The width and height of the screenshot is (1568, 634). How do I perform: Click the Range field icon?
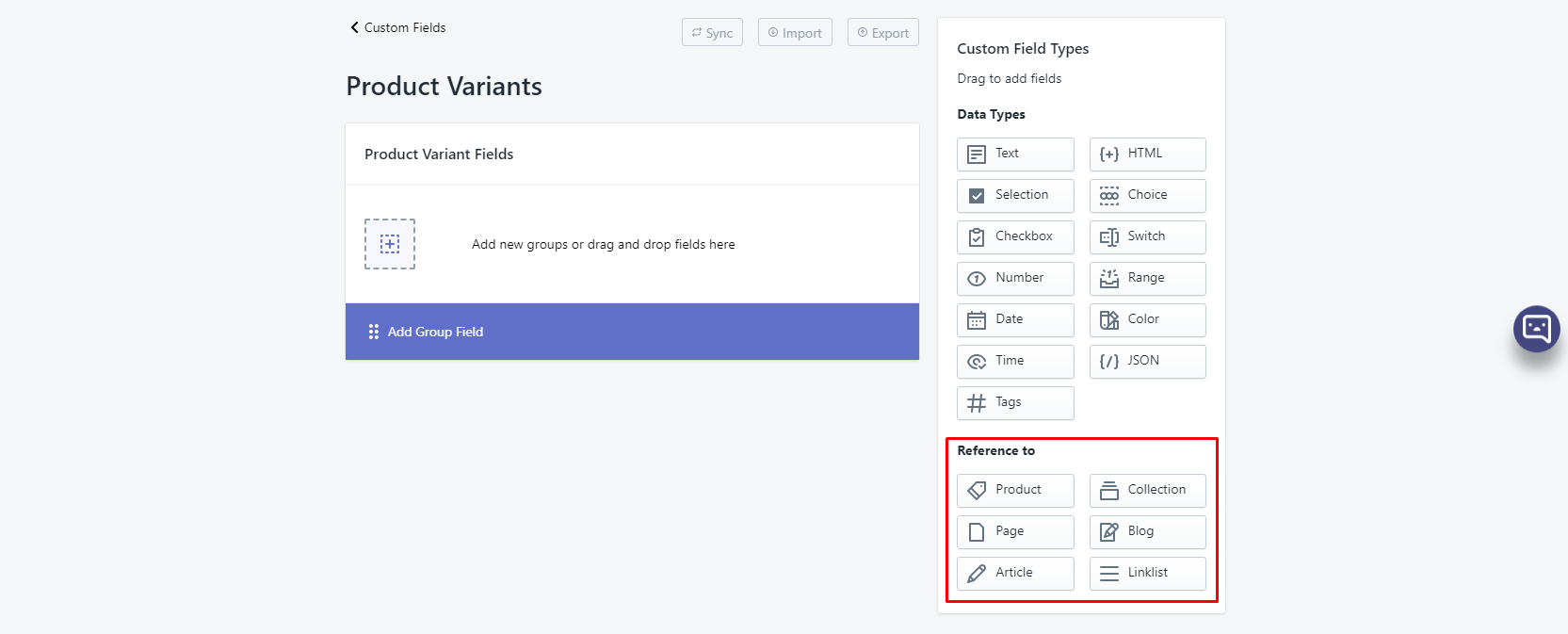pyautogui.click(x=1109, y=278)
